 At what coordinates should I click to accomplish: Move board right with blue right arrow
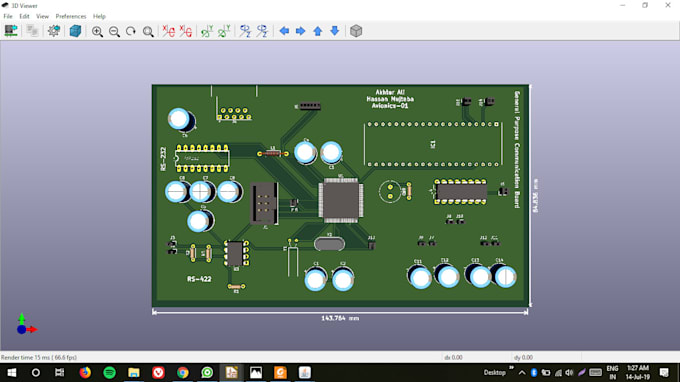(301, 31)
